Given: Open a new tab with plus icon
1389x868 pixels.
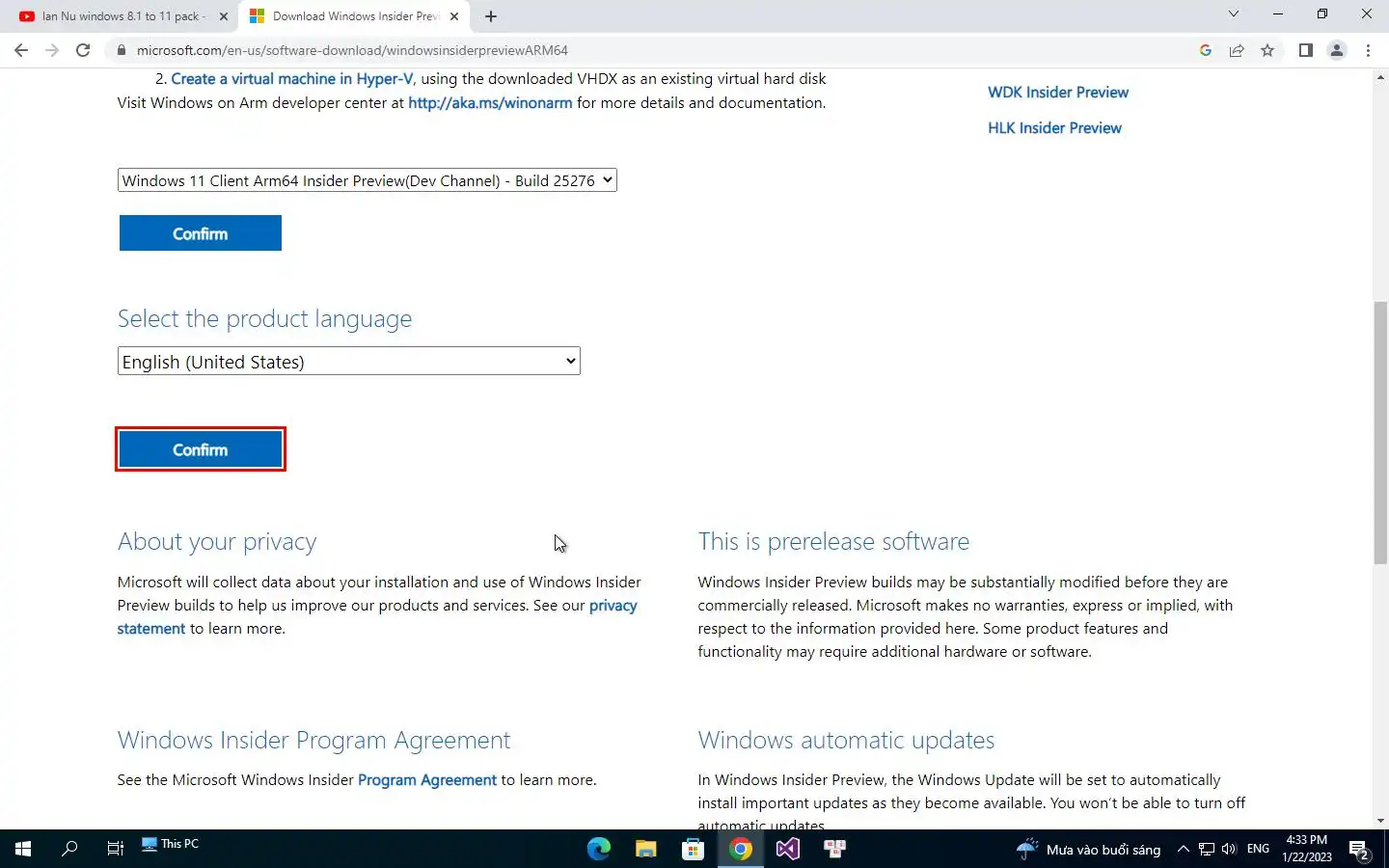Looking at the screenshot, I should pyautogui.click(x=491, y=16).
